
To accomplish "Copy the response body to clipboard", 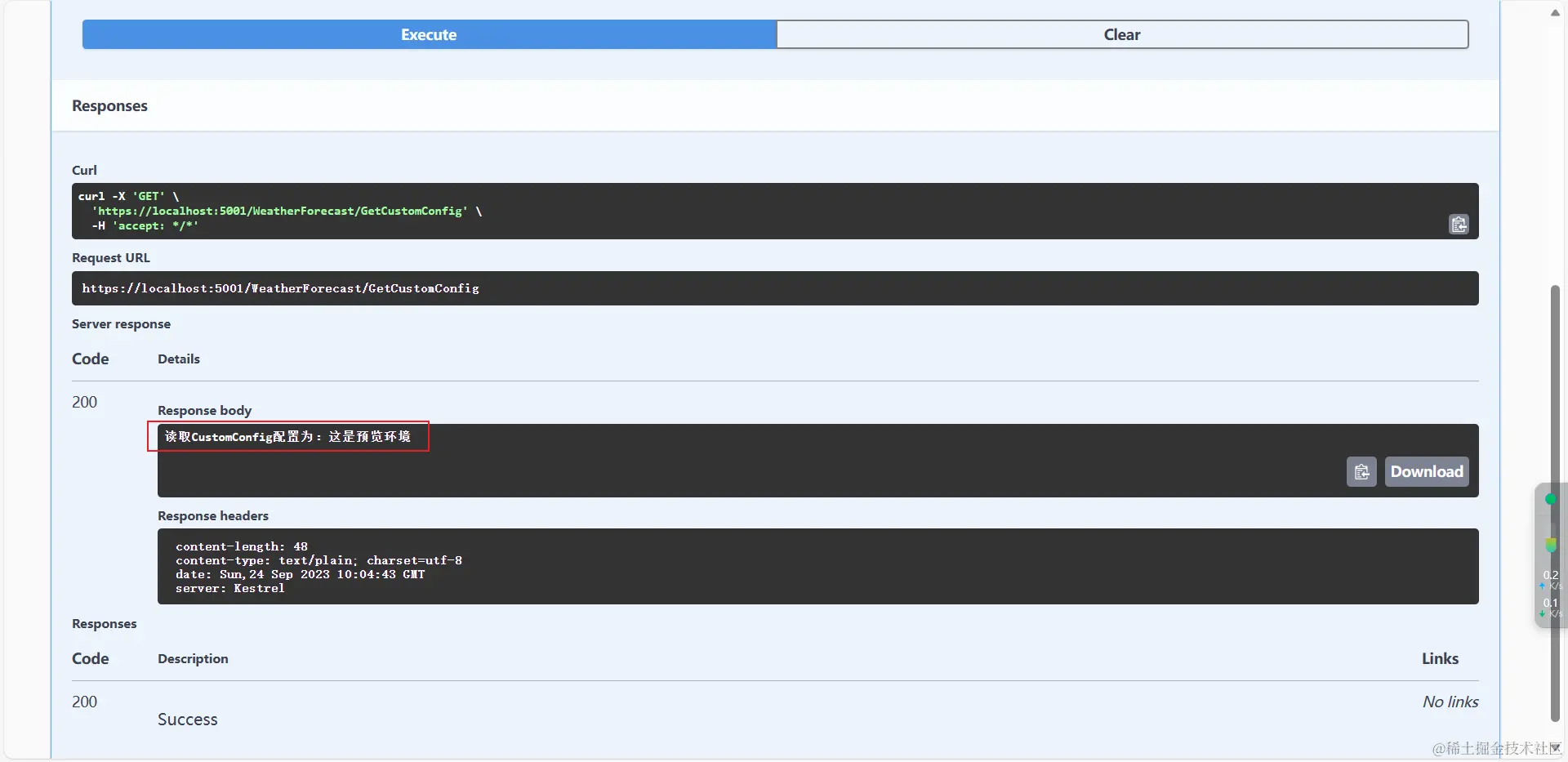I will [x=1361, y=471].
